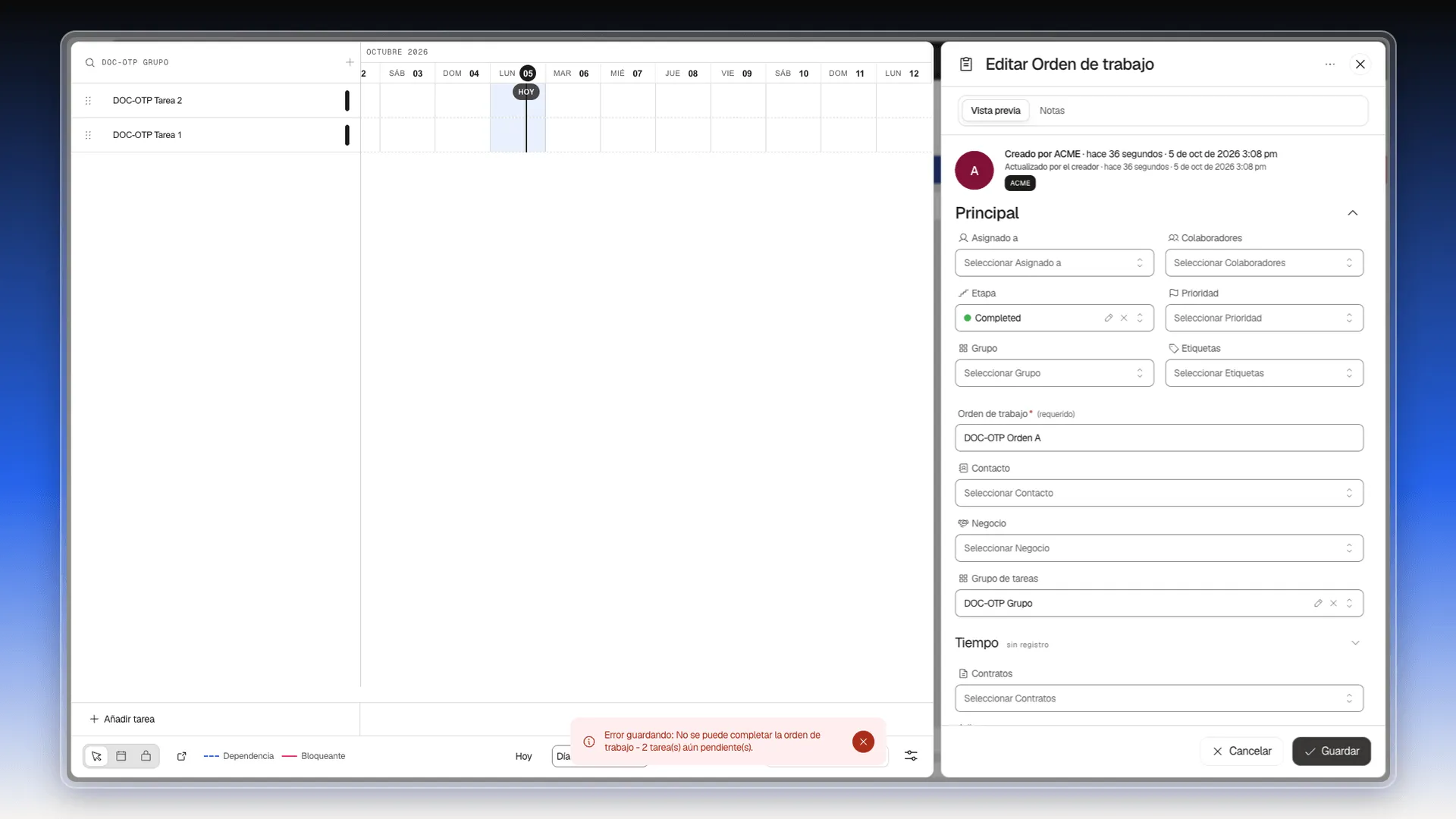
Task: Open the three-dot more options menu
Action: 1329,64
